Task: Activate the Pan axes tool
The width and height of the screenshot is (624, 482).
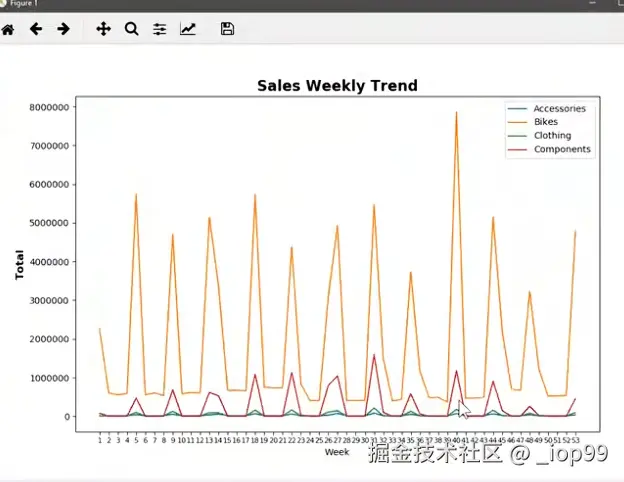Action: point(103,29)
